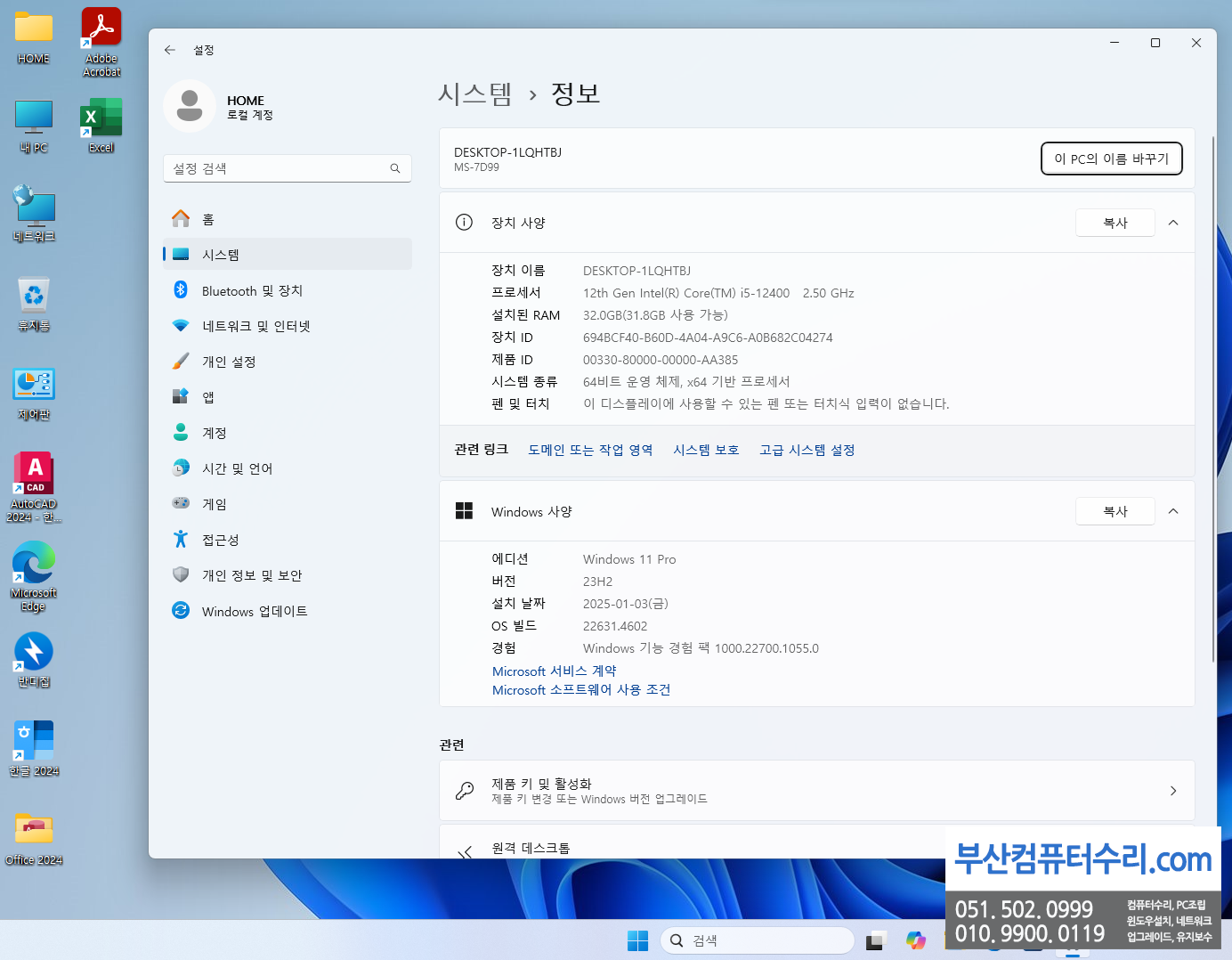The width and height of the screenshot is (1232, 960).
Task: Click the 제품 ID value 00330-80000
Action: click(x=661, y=360)
